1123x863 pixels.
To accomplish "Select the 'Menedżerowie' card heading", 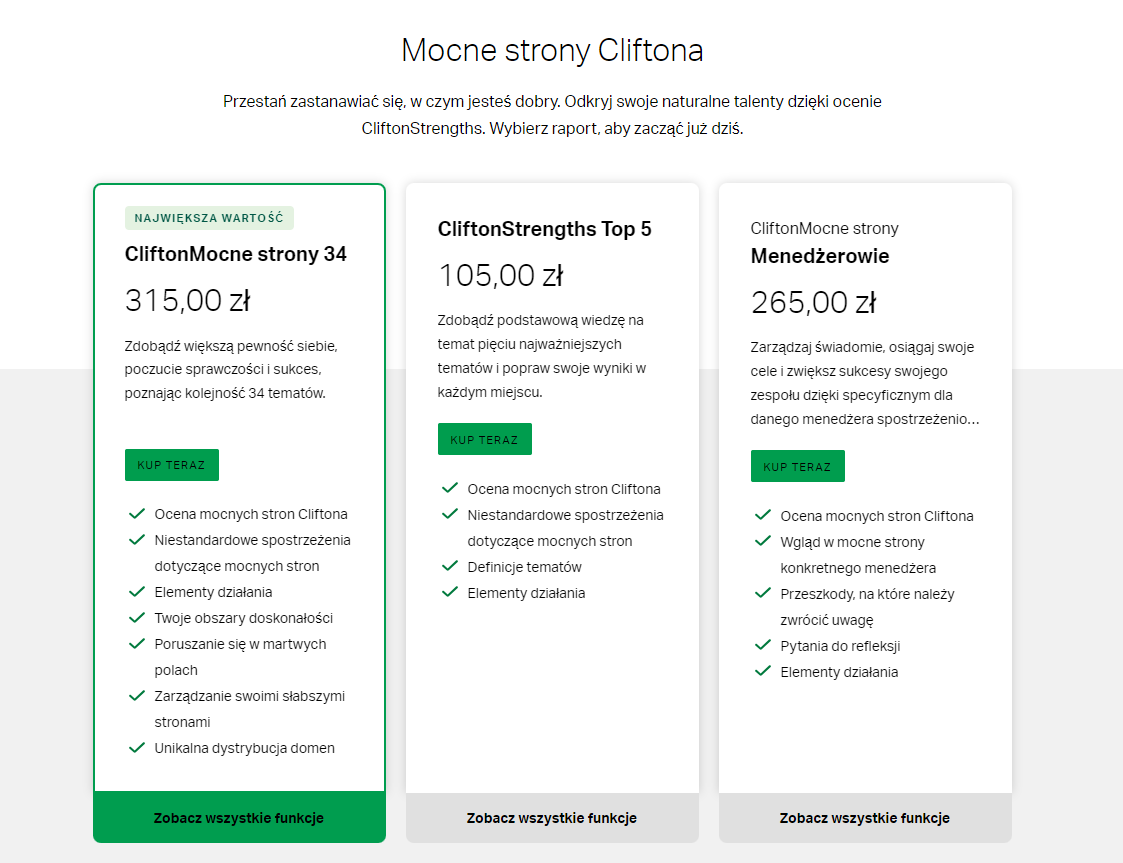I will (820, 256).
